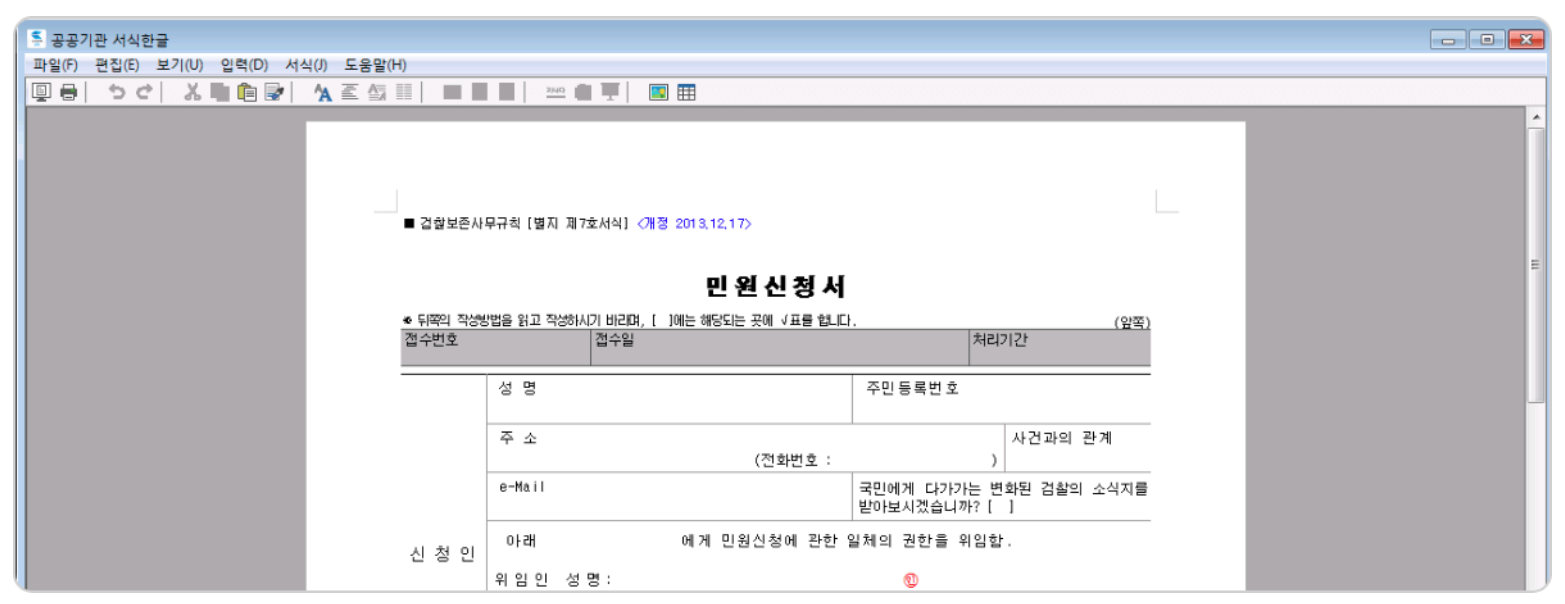Click the print preview monitor icon

(x=42, y=92)
